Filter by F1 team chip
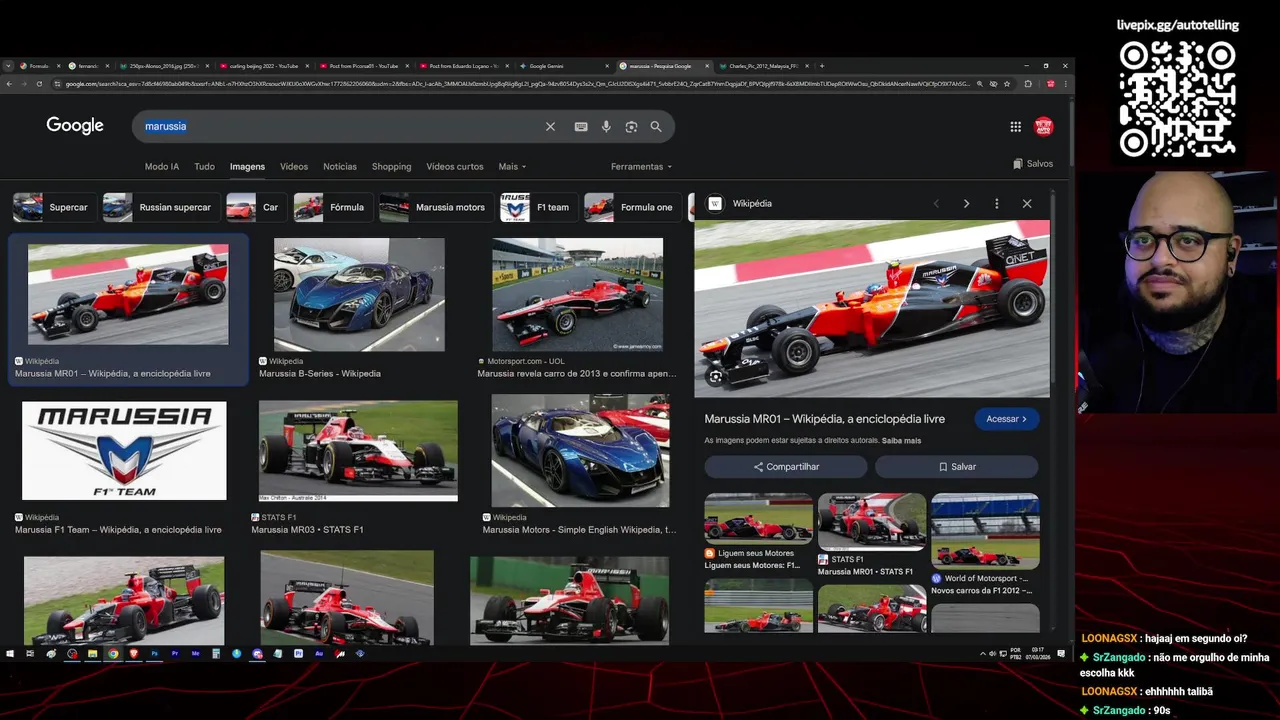Screen dimensions: 1280x720 tap(539, 207)
